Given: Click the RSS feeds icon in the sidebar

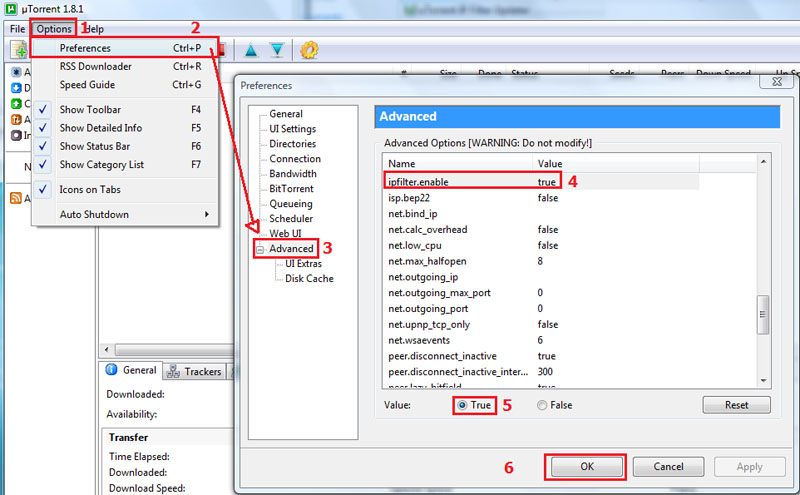Looking at the screenshot, I should coord(16,198).
